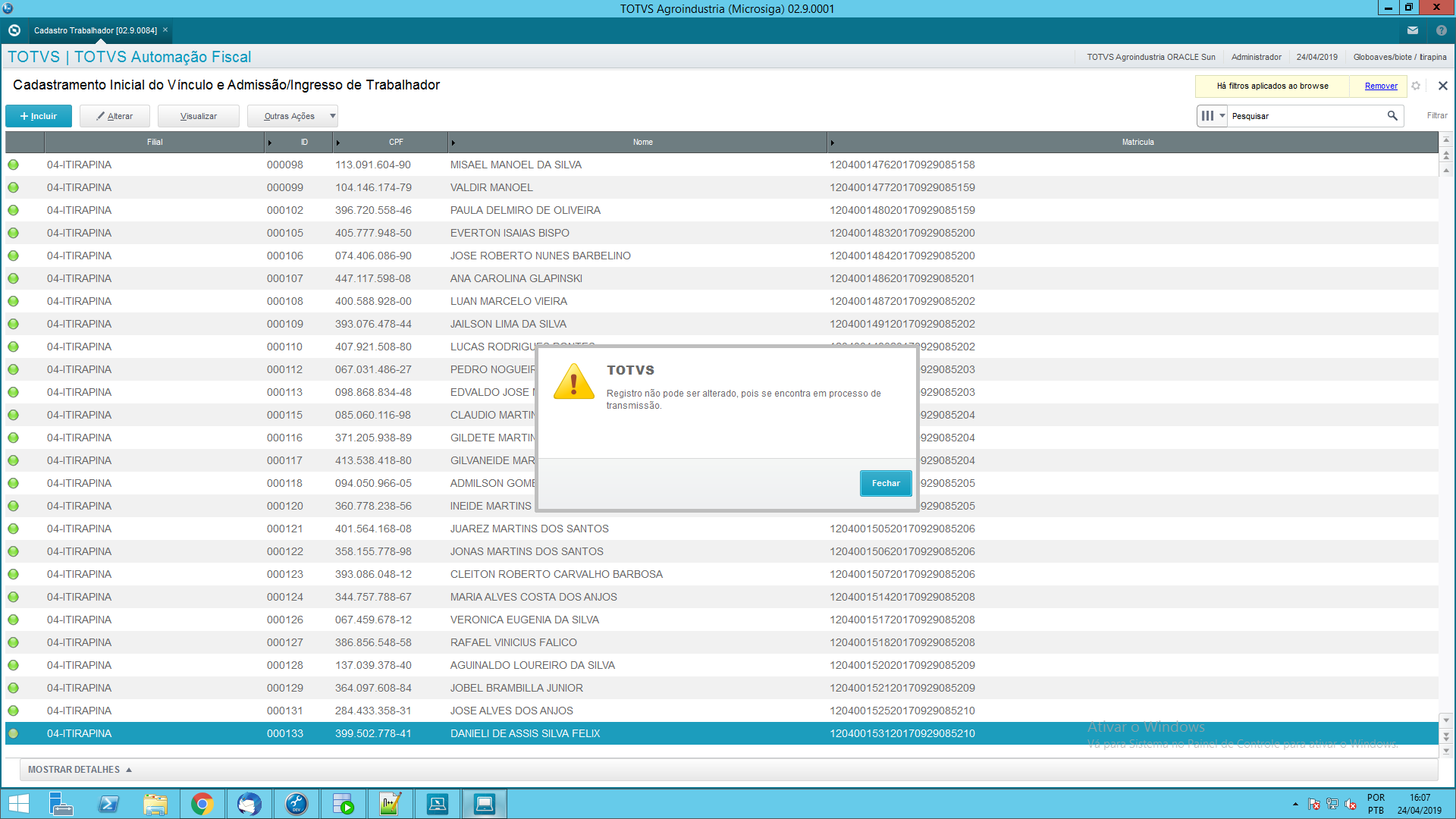Click the green status icon for EVERTON ISAIAS BISPO
The image size is (1456, 819).
(13, 233)
